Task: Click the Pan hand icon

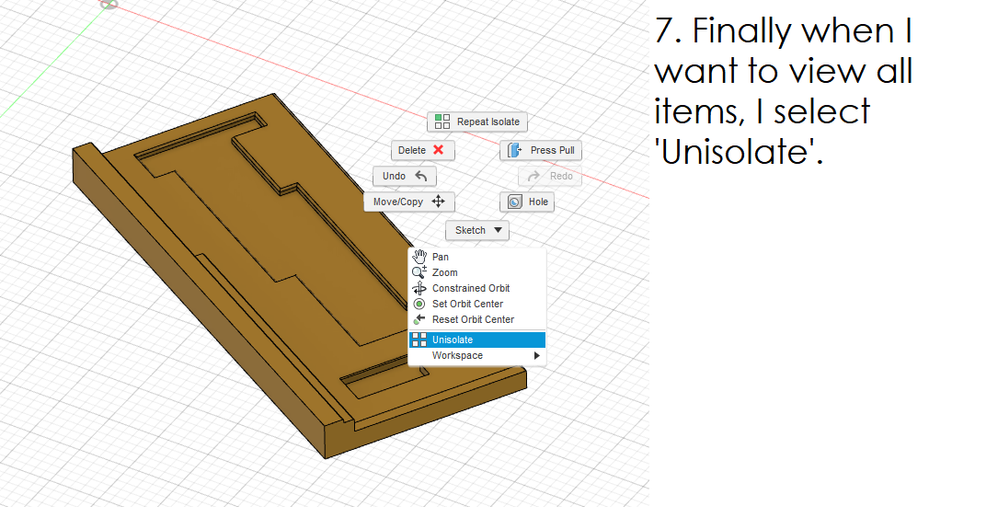Action: [x=419, y=256]
